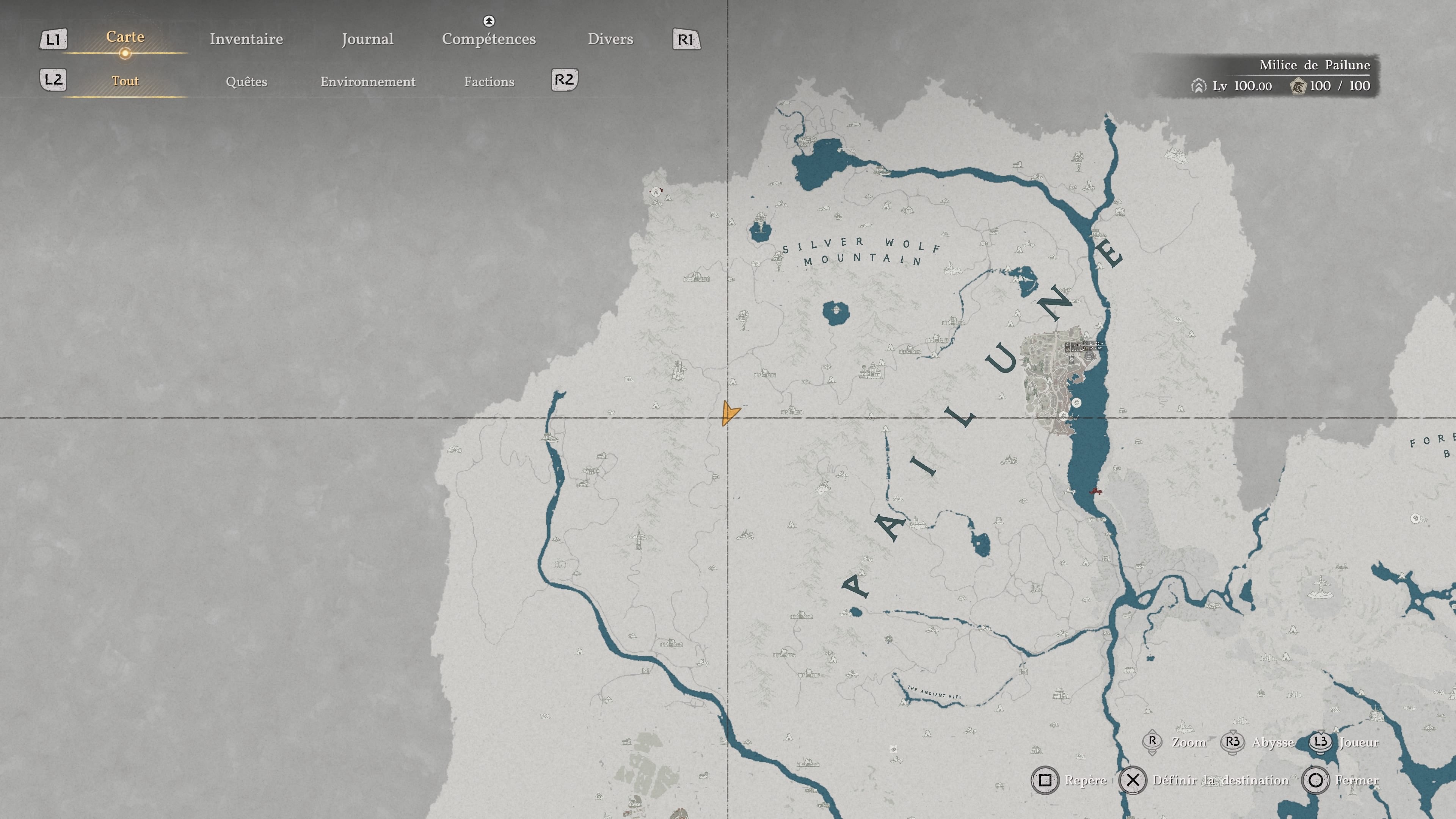The width and height of the screenshot is (1456, 819).
Task: Choose Définir la destination
Action: (1221, 781)
